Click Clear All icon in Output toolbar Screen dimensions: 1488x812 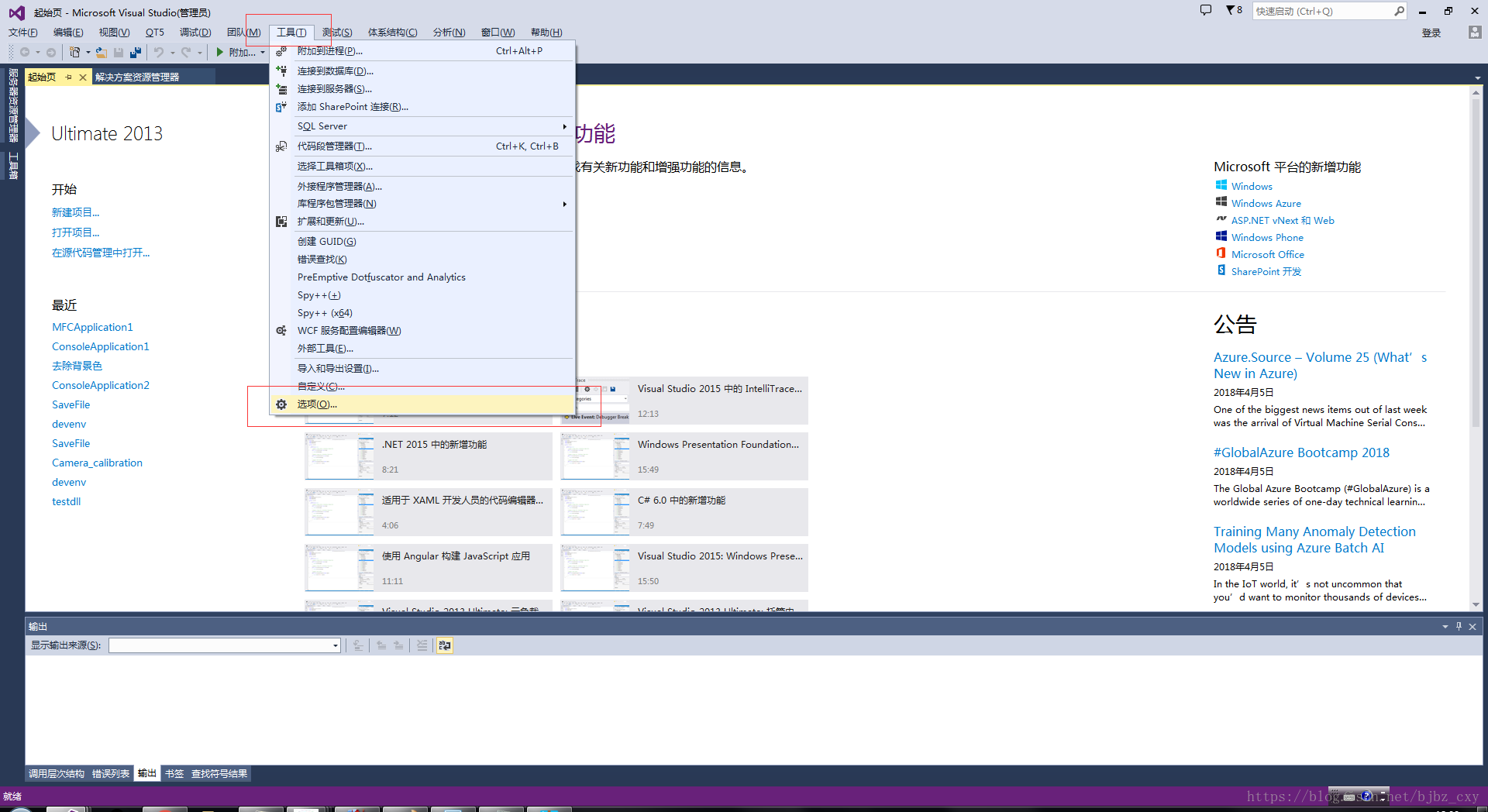point(422,645)
